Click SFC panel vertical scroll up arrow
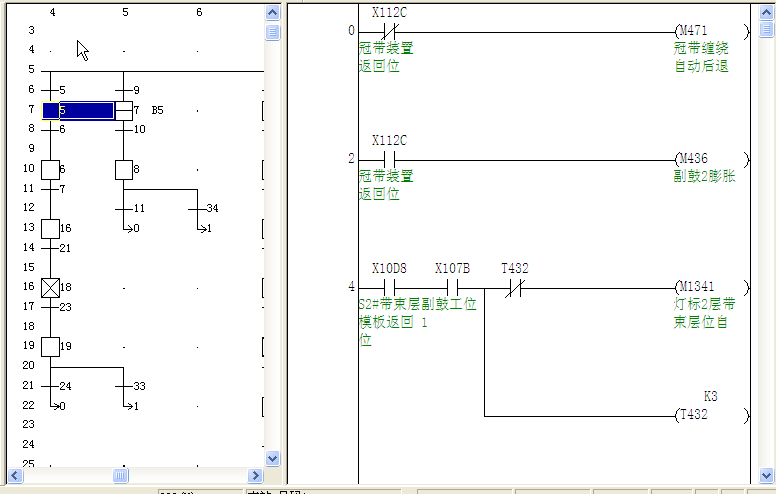Image resolution: width=776 pixels, height=494 pixels. (273, 12)
